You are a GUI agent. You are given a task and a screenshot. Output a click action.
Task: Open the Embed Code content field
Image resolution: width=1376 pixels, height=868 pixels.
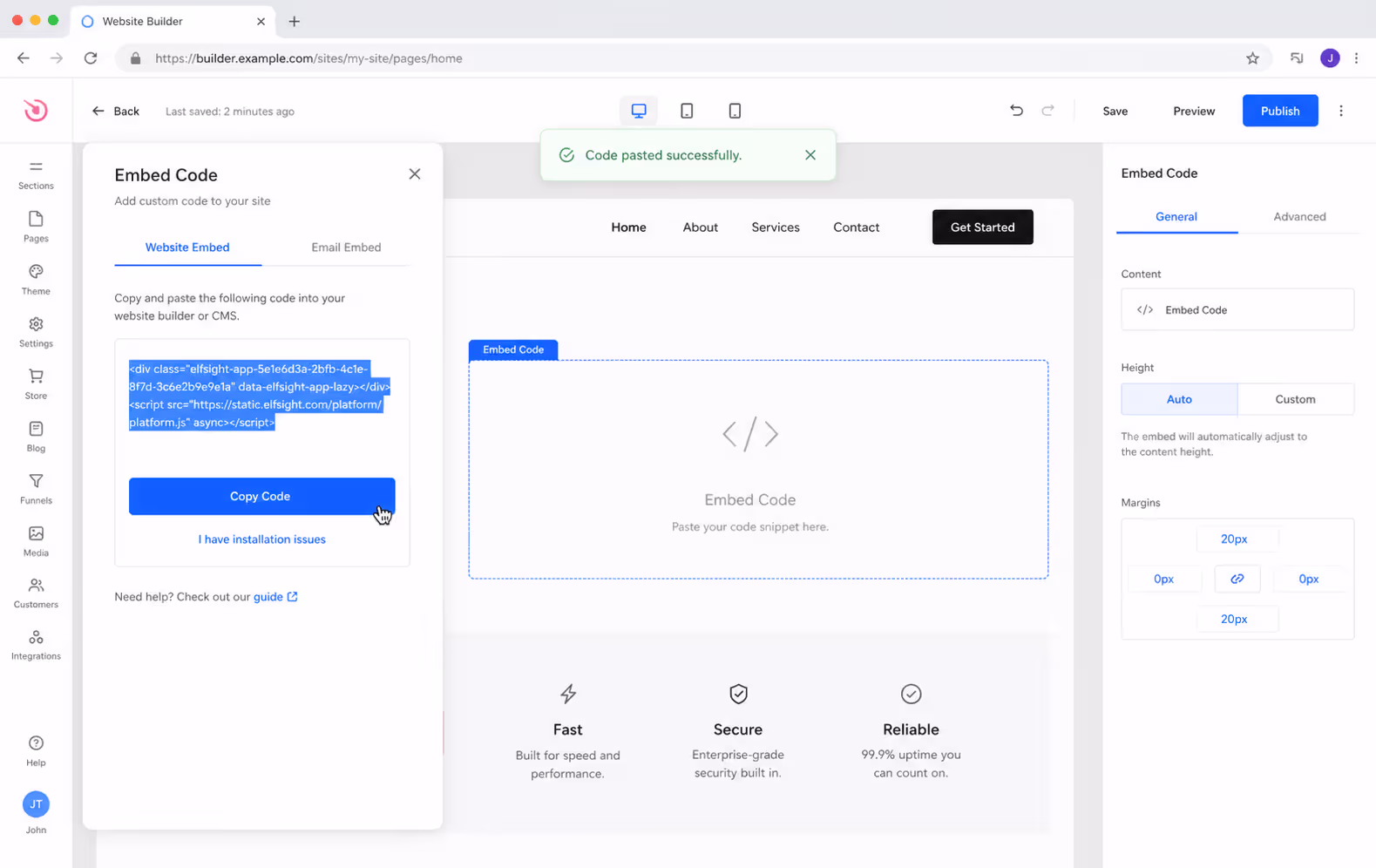1237,309
